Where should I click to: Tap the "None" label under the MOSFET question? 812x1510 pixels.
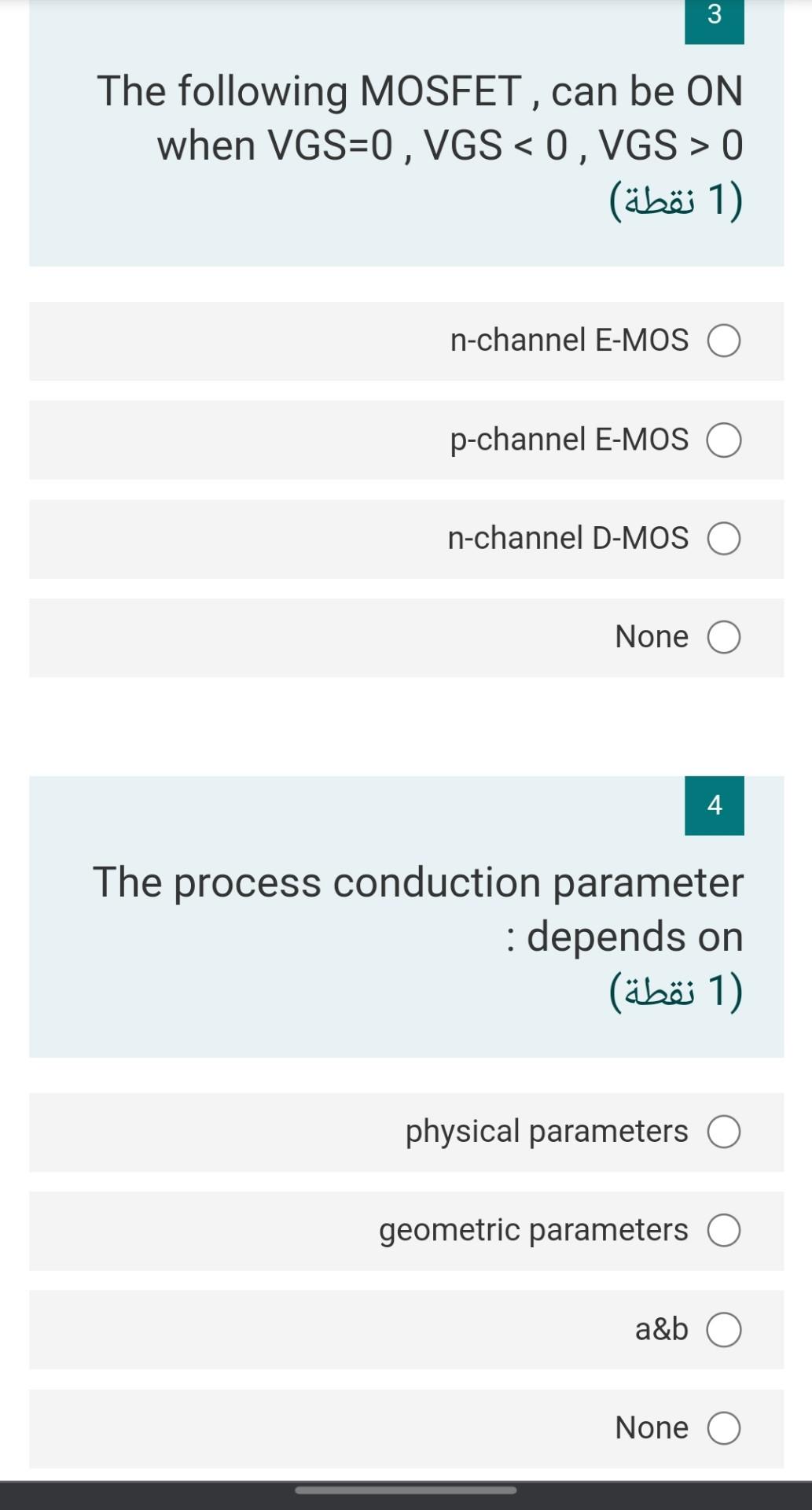[651, 637]
